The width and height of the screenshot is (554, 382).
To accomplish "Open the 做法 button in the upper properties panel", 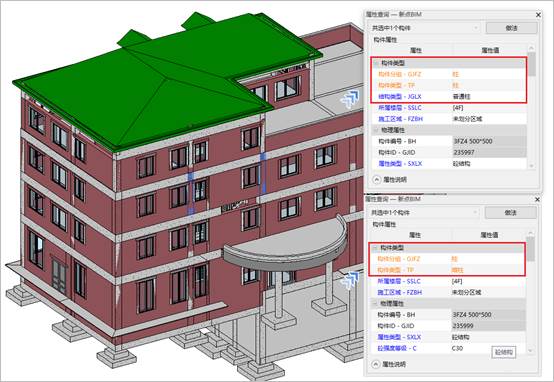I will tap(512, 28).
